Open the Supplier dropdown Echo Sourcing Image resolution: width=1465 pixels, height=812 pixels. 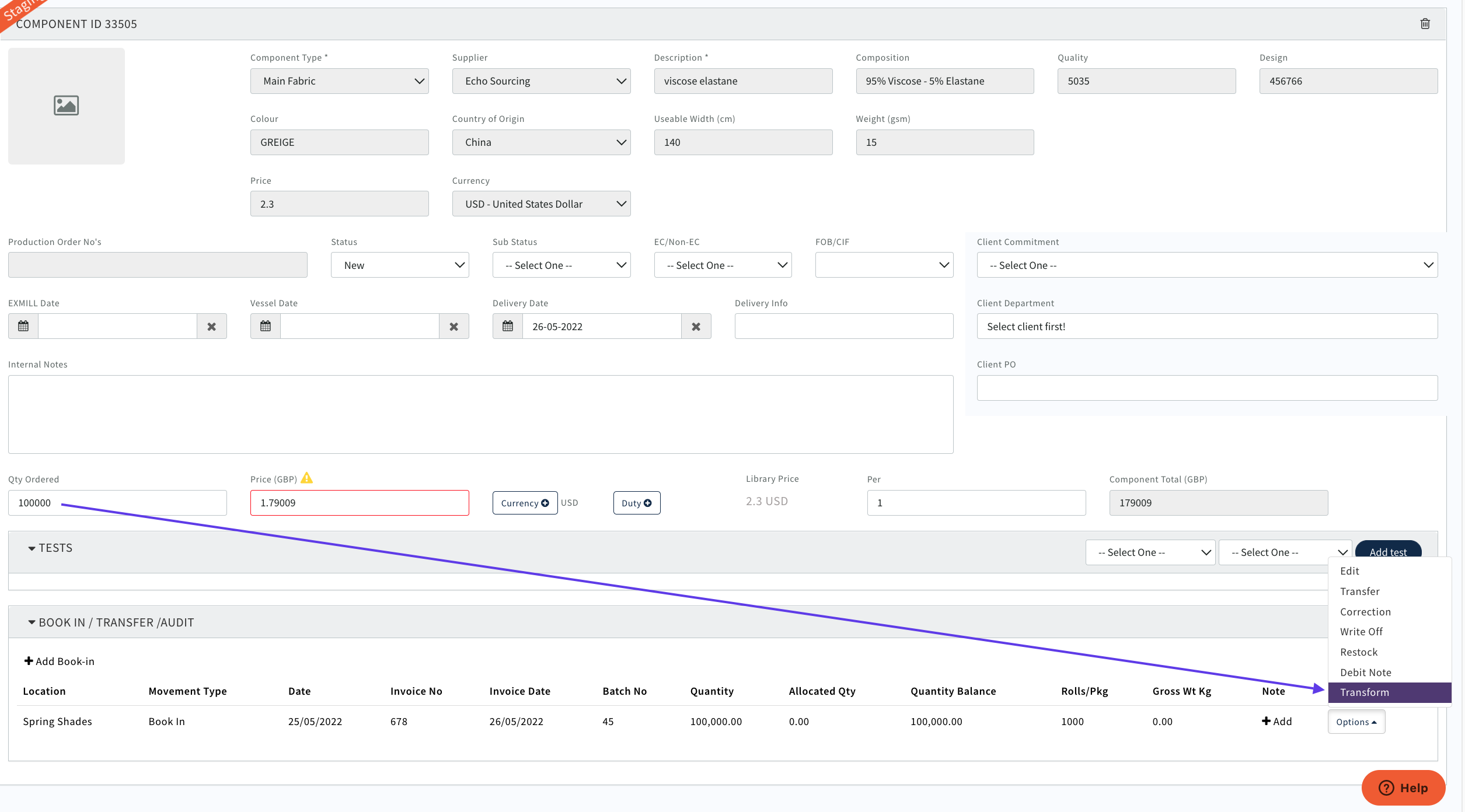[541, 81]
